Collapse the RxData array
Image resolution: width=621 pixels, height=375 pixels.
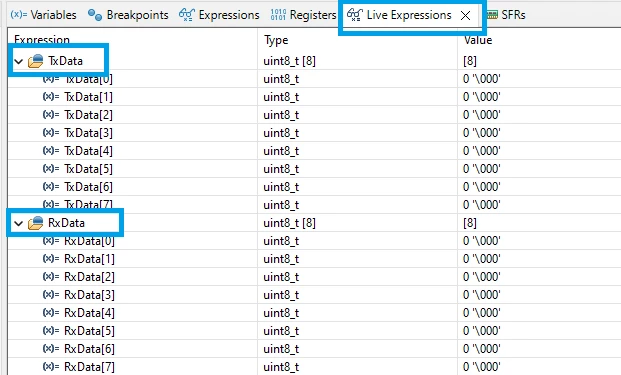pos(18,223)
